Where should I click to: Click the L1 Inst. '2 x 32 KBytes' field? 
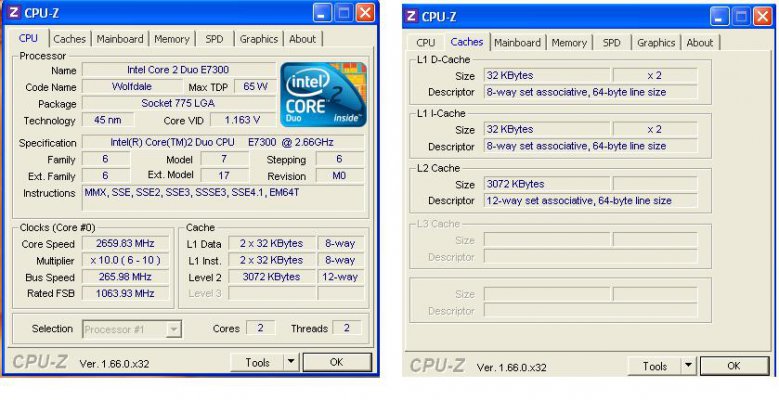(x=271, y=260)
